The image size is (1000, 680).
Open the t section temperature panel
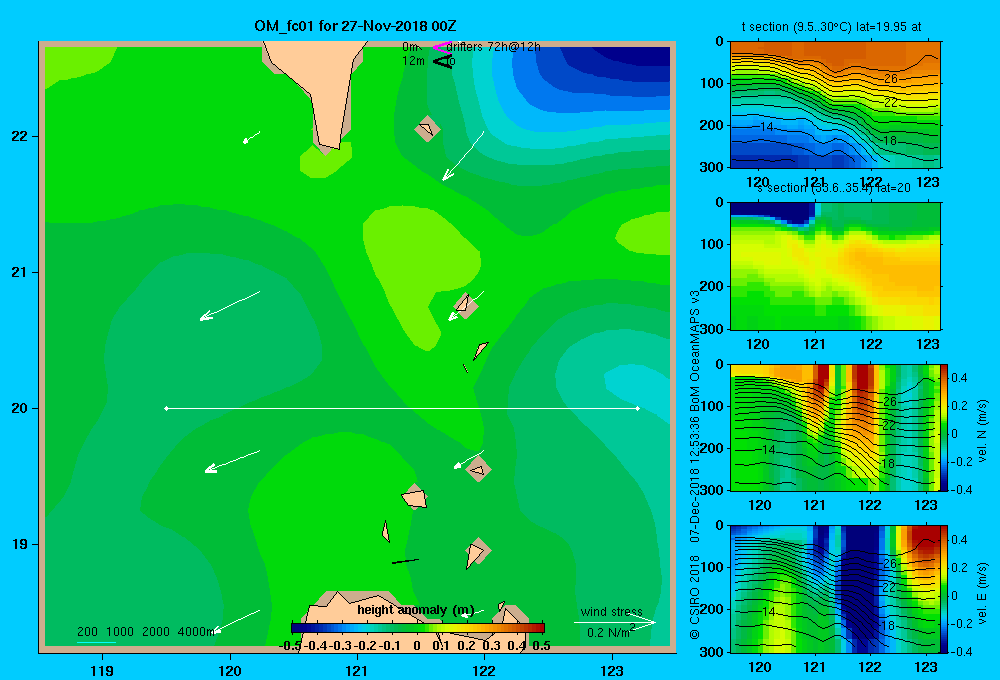pyautogui.click(x=835, y=105)
